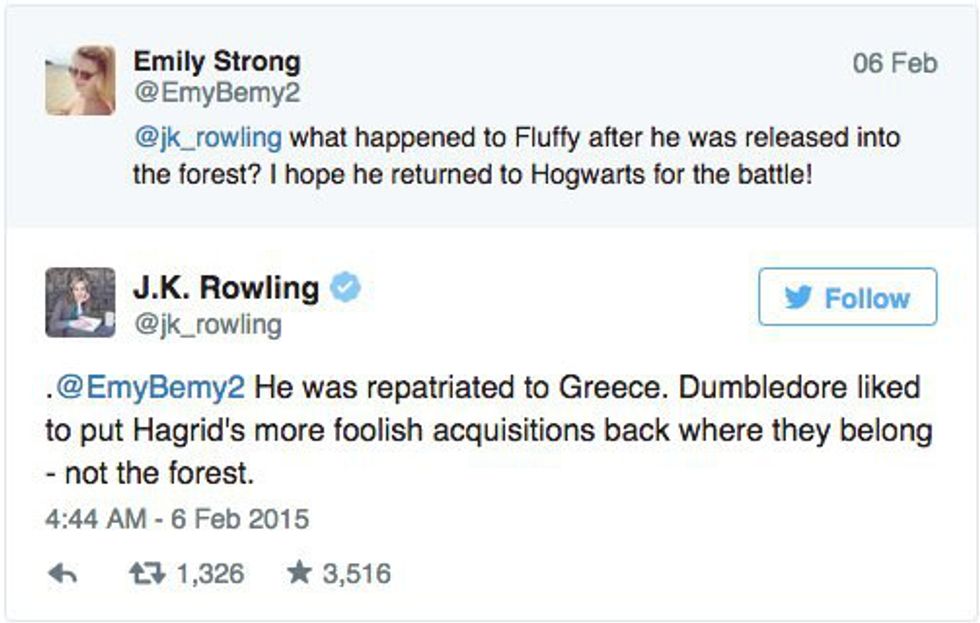980x623 pixels.
Task: Favorite the tweet with the star icon
Action: [297, 573]
